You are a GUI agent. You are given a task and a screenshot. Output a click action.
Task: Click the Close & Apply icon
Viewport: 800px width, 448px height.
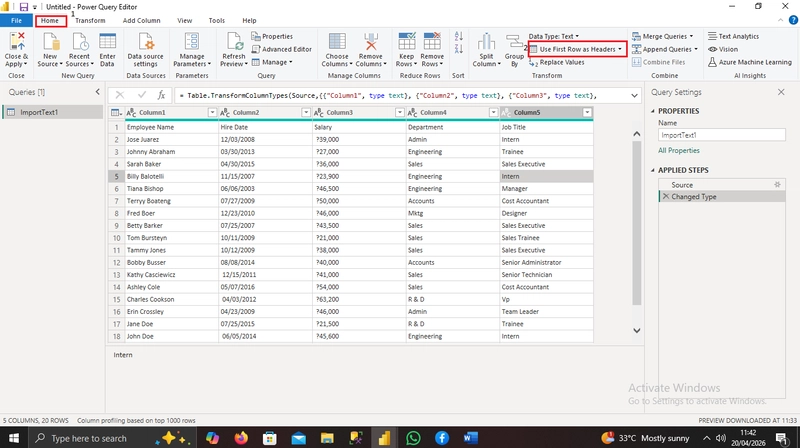coord(16,42)
